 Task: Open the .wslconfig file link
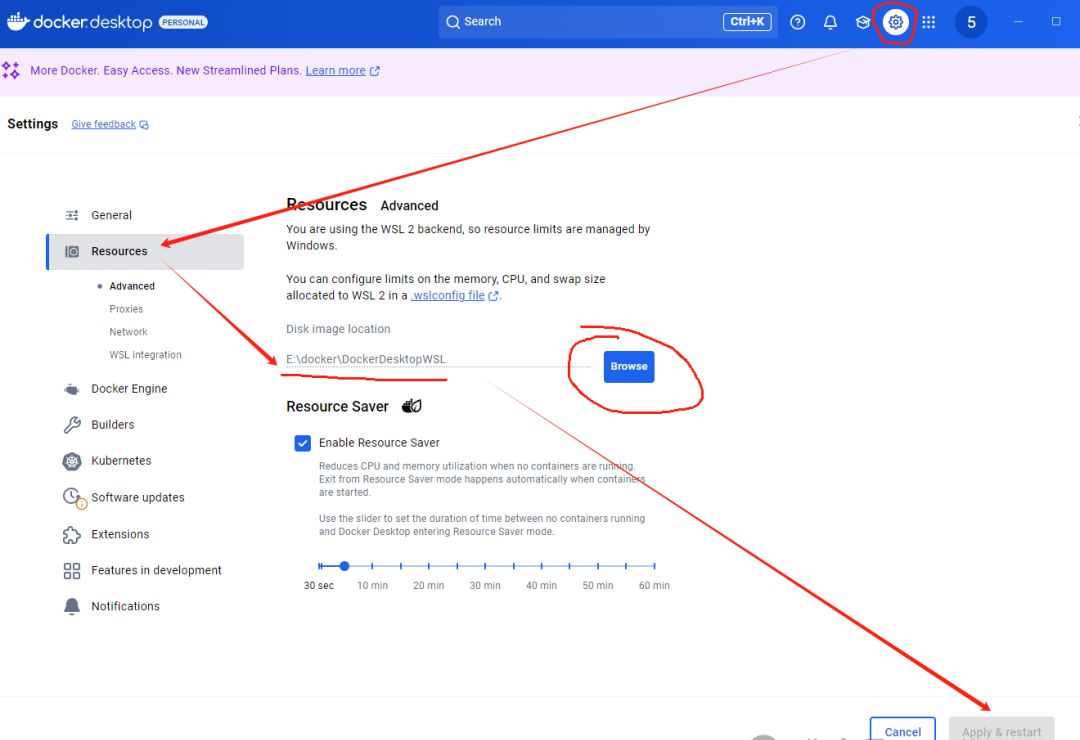click(x=449, y=296)
